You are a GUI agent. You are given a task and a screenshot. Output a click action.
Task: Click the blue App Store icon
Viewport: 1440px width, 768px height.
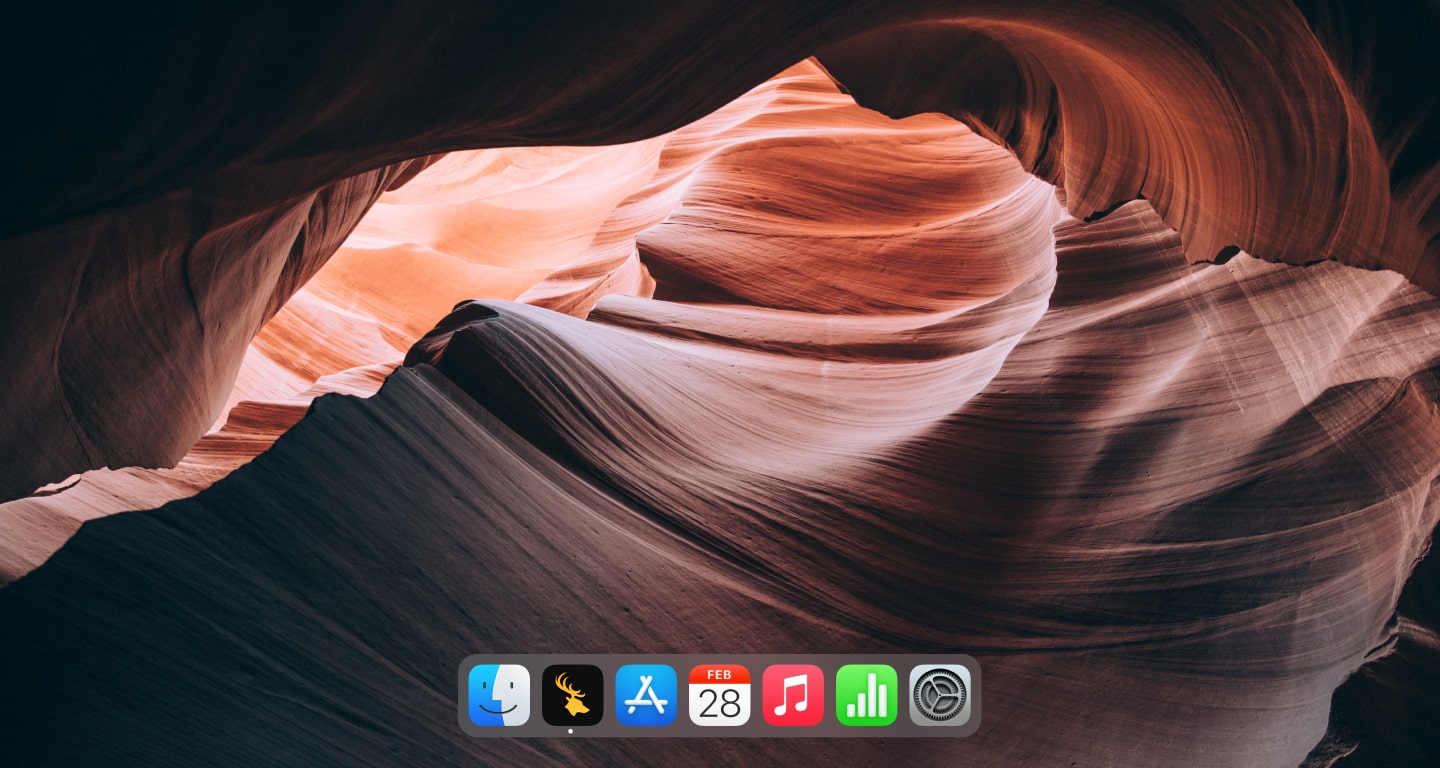click(645, 694)
